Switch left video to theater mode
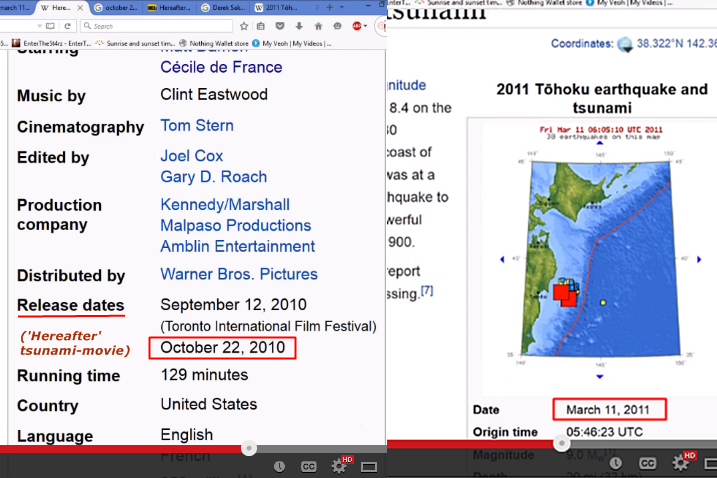The image size is (717, 478). point(369,467)
